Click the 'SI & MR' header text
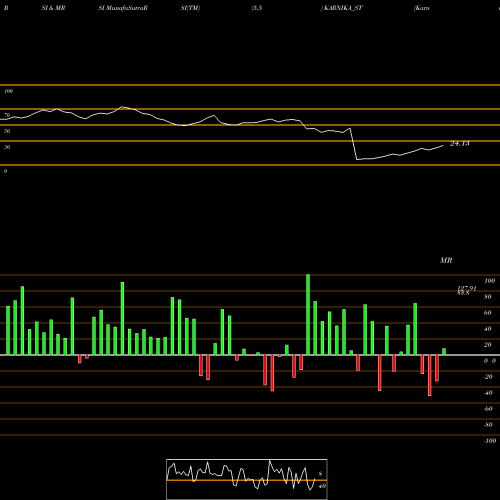Viewport: 500px width, 500px height. [x=53, y=8]
